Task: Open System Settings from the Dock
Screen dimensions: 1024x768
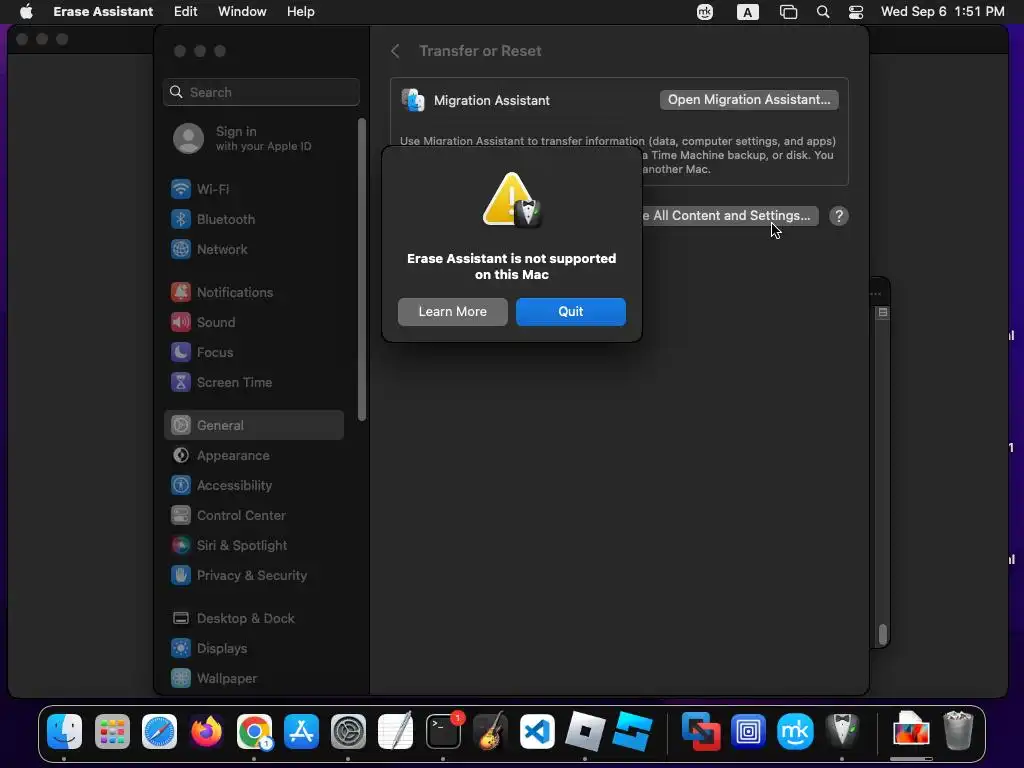Action: pos(348,731)
